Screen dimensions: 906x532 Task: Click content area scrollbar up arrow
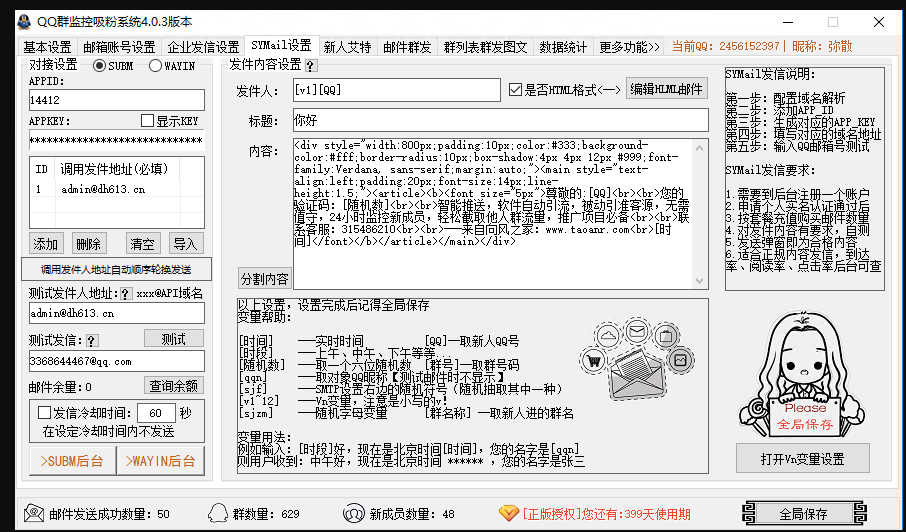coord(700,147)
